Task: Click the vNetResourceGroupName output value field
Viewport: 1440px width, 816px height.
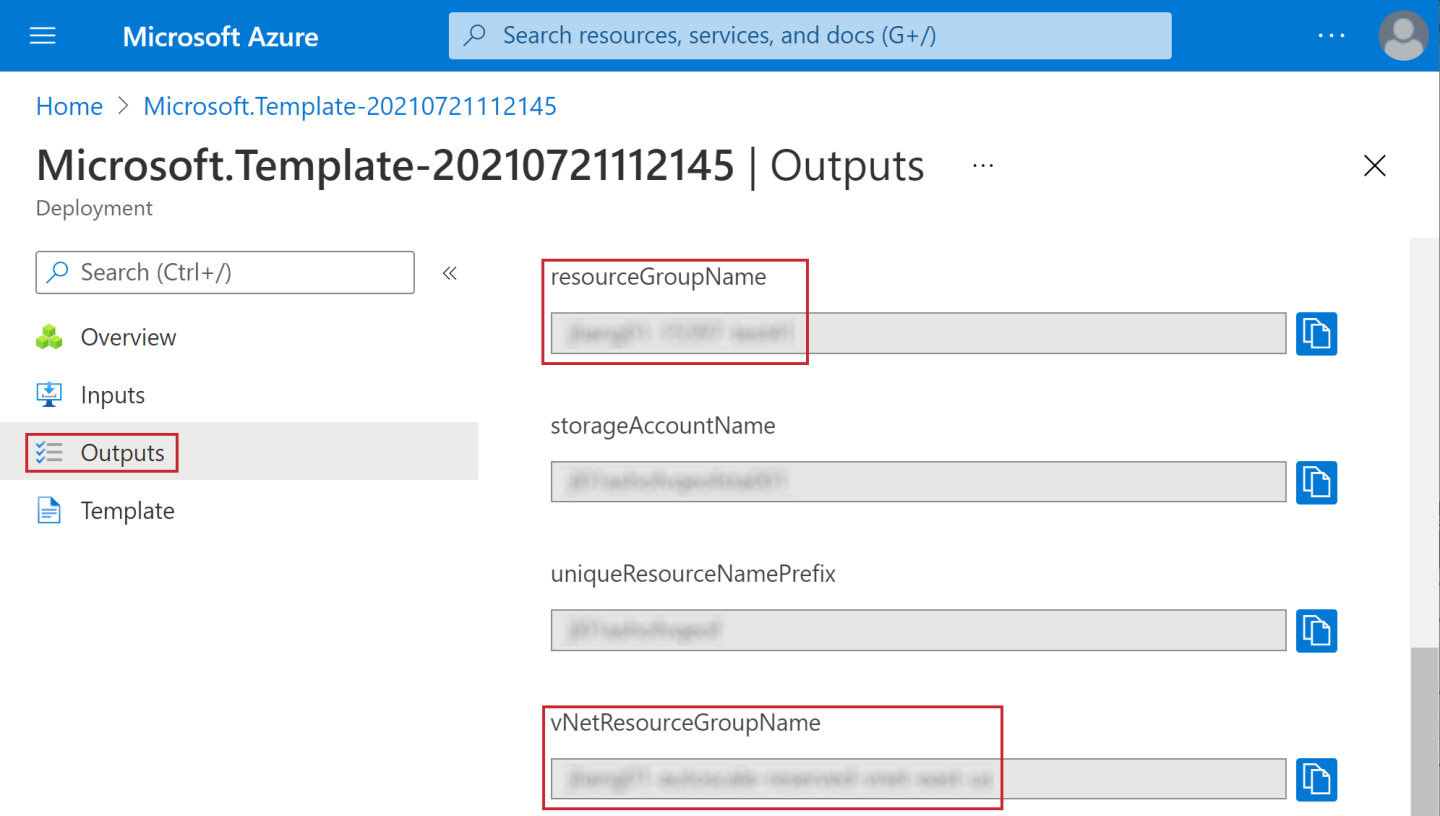Action: click(918, 779)
